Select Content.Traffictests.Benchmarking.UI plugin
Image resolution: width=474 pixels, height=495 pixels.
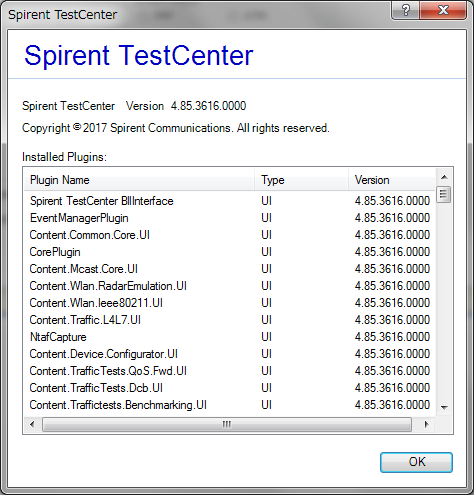230,405
